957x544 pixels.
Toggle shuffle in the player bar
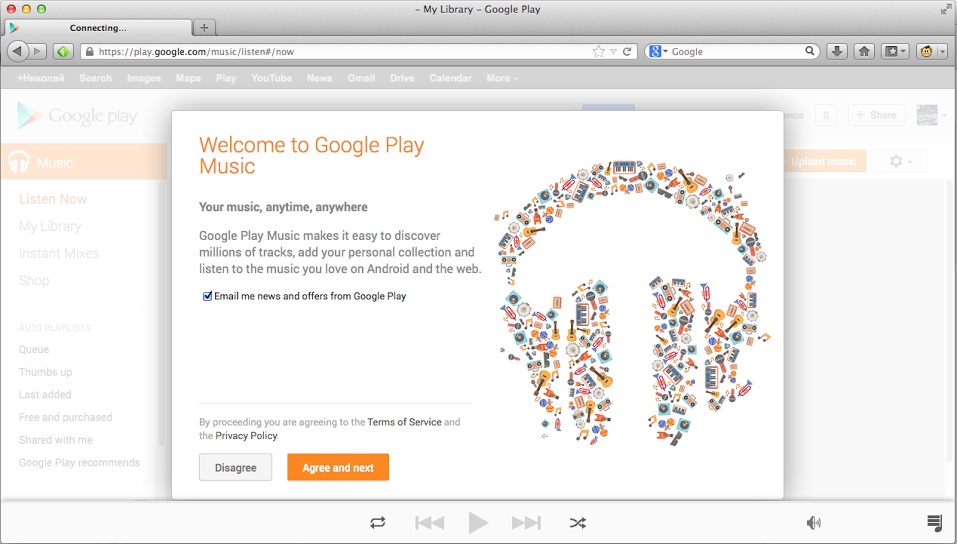tap(577, 523)
